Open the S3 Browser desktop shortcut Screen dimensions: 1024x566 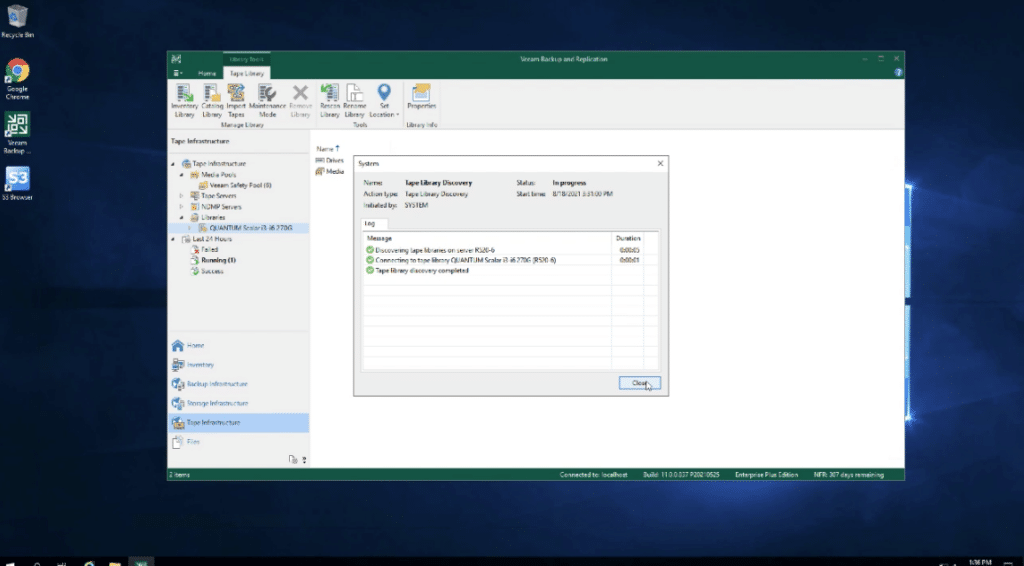pyautogui.click(x=18, y=183)
